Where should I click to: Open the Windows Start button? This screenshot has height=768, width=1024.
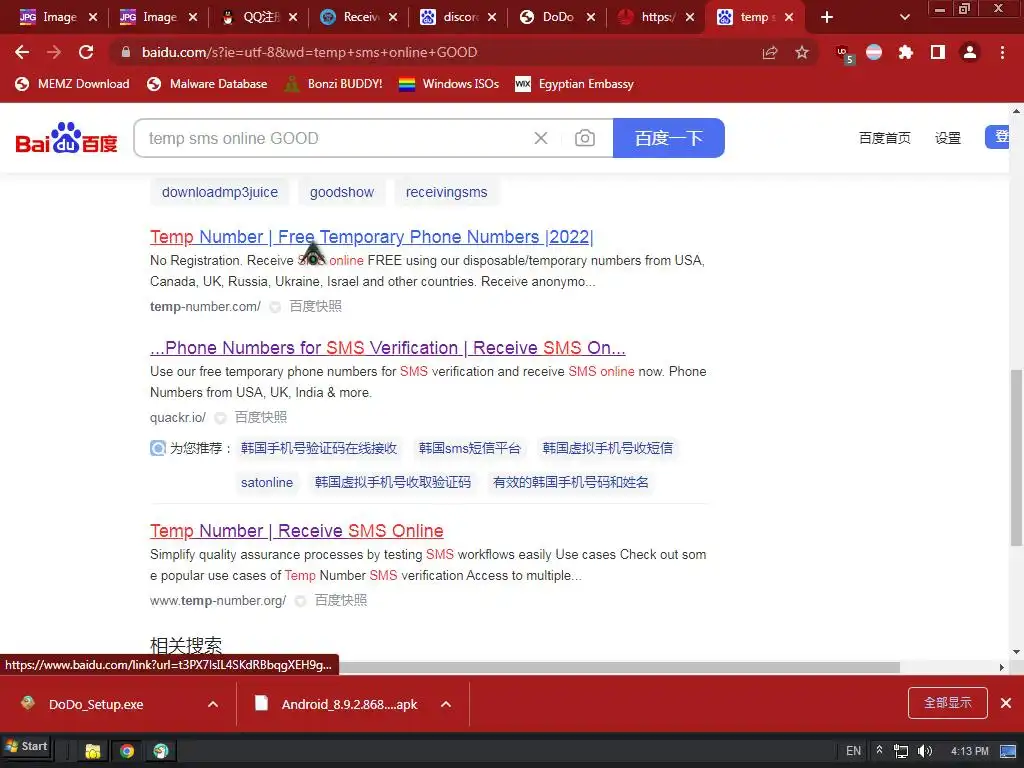pos(26,746)
